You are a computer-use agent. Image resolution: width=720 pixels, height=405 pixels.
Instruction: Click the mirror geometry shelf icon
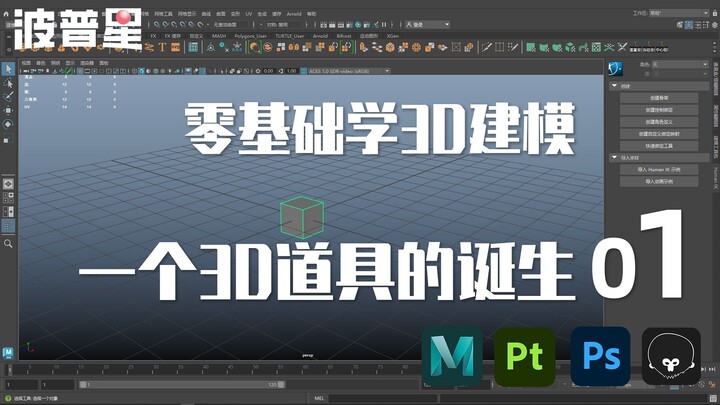294,47
